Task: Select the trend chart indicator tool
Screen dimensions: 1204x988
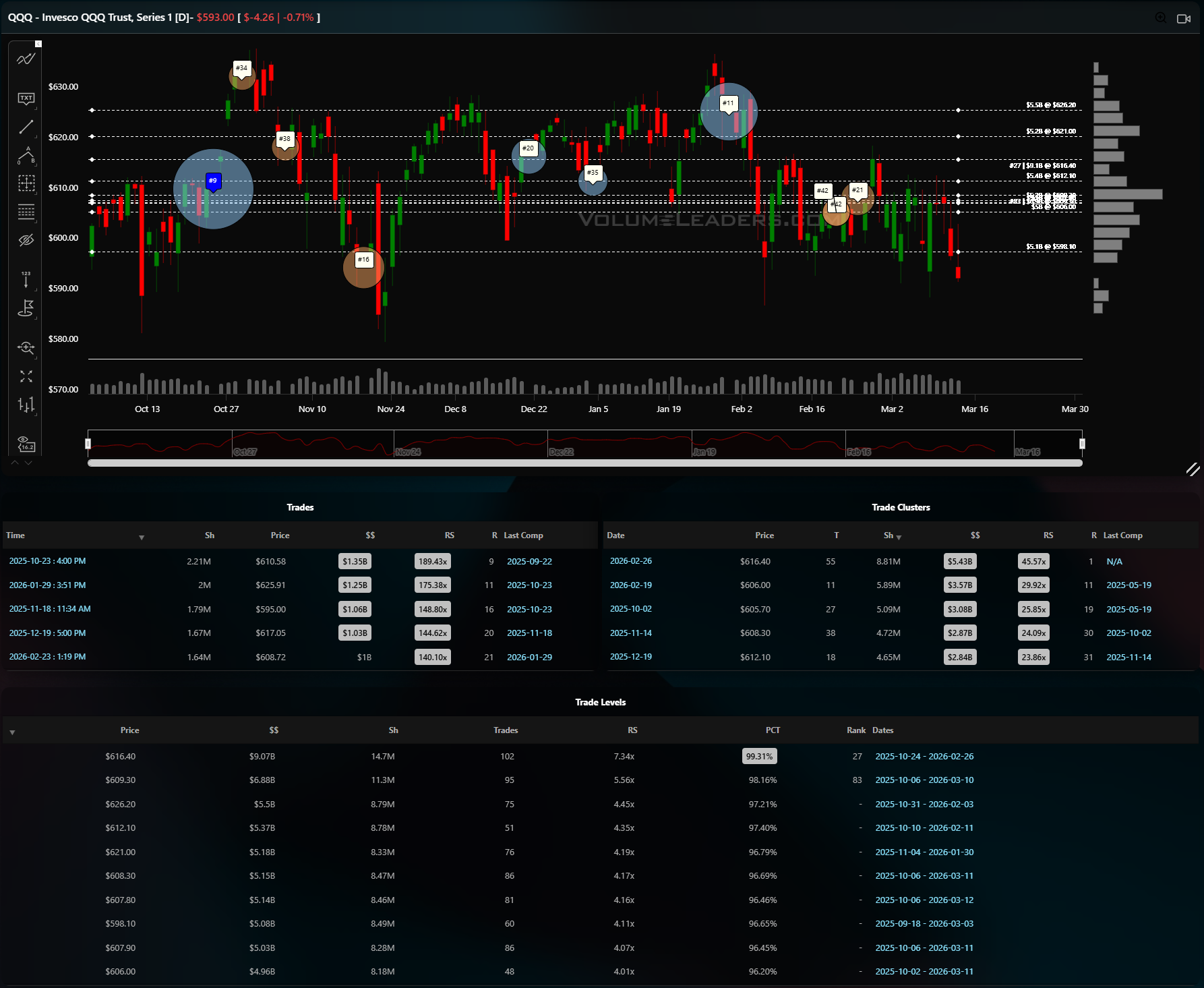Action: [26, 59]
